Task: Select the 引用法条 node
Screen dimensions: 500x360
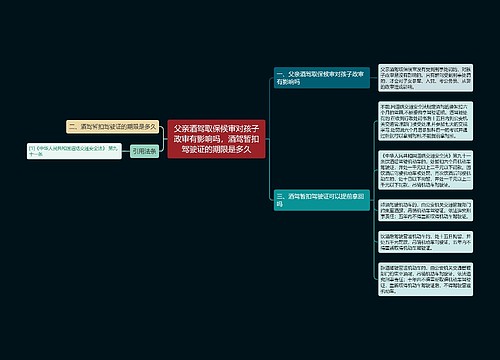Action: click(x=144, y=151)
